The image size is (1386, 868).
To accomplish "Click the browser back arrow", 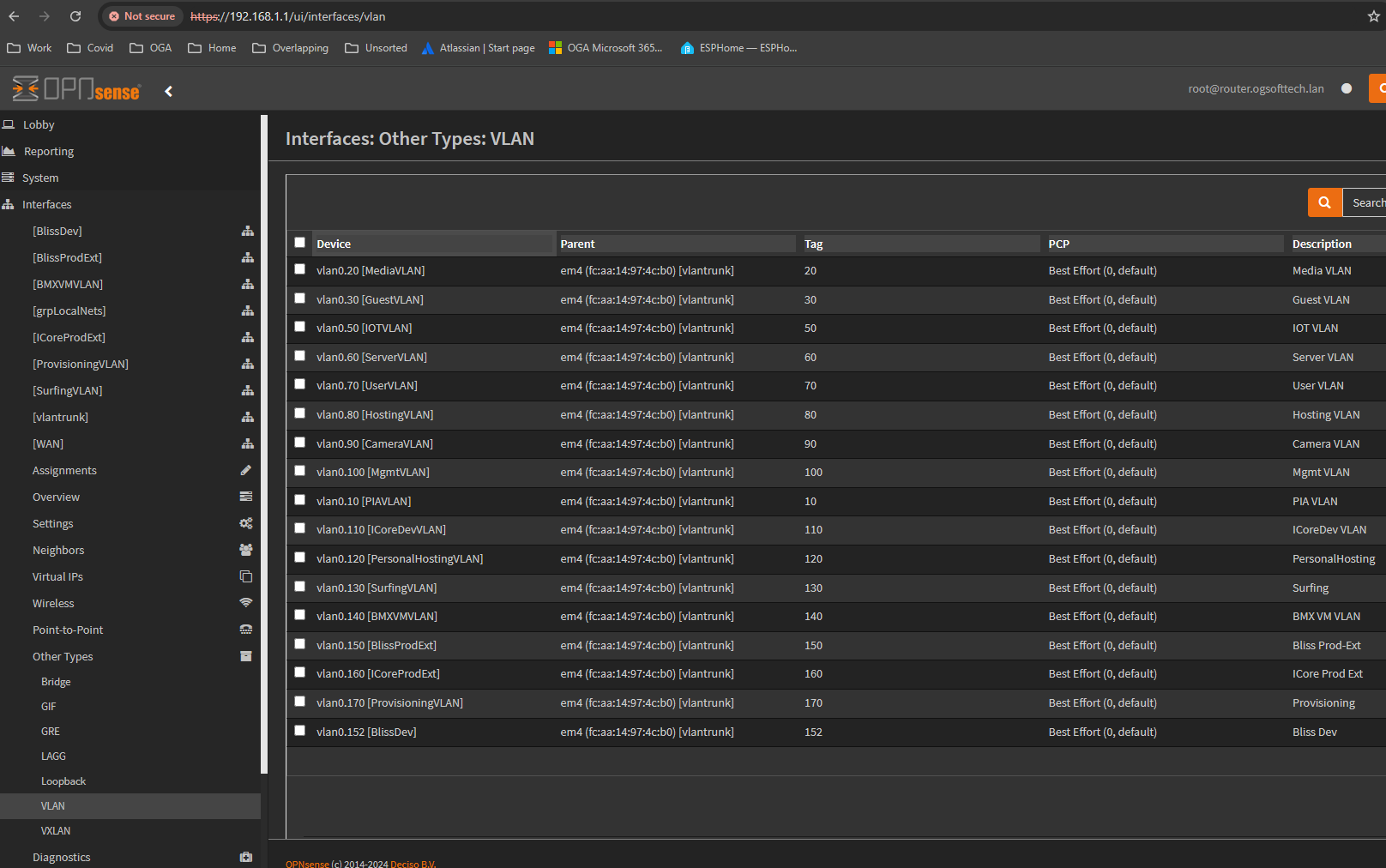I will click(x=14, y=16).
